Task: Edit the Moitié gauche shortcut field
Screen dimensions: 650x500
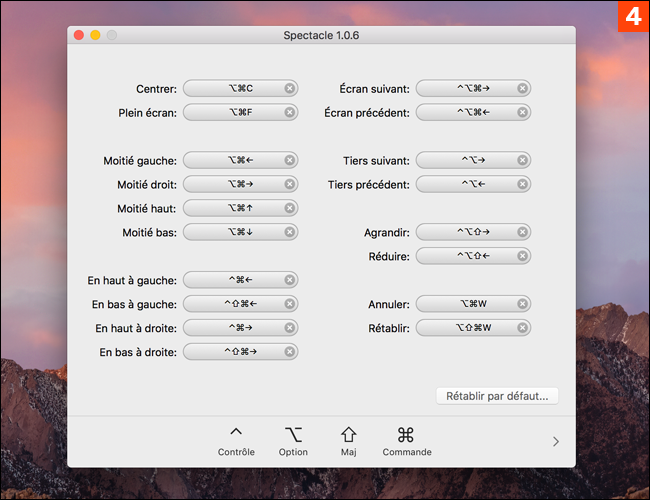Action: pos(240,160)
